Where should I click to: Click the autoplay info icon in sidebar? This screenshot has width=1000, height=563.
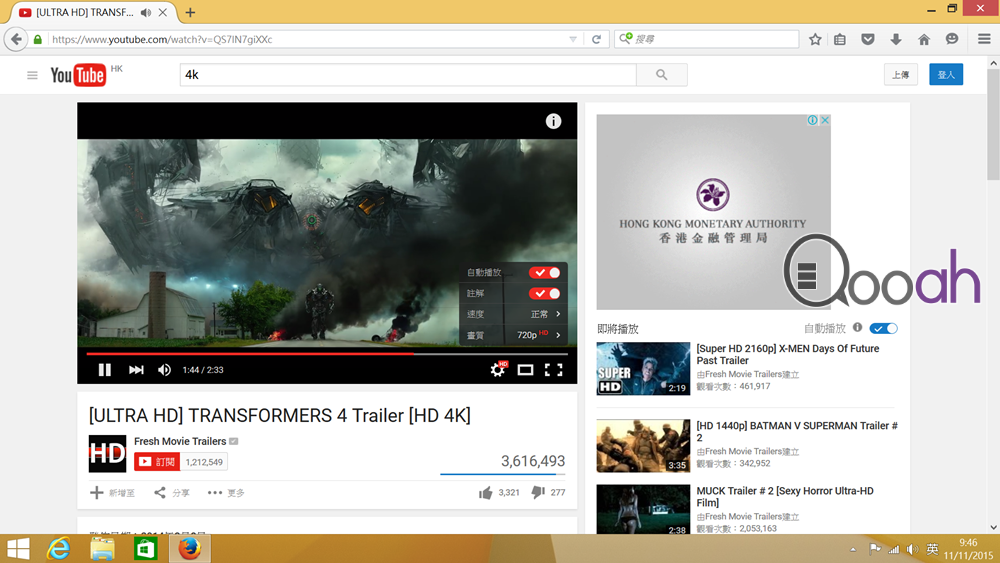(x=858, y=328)
